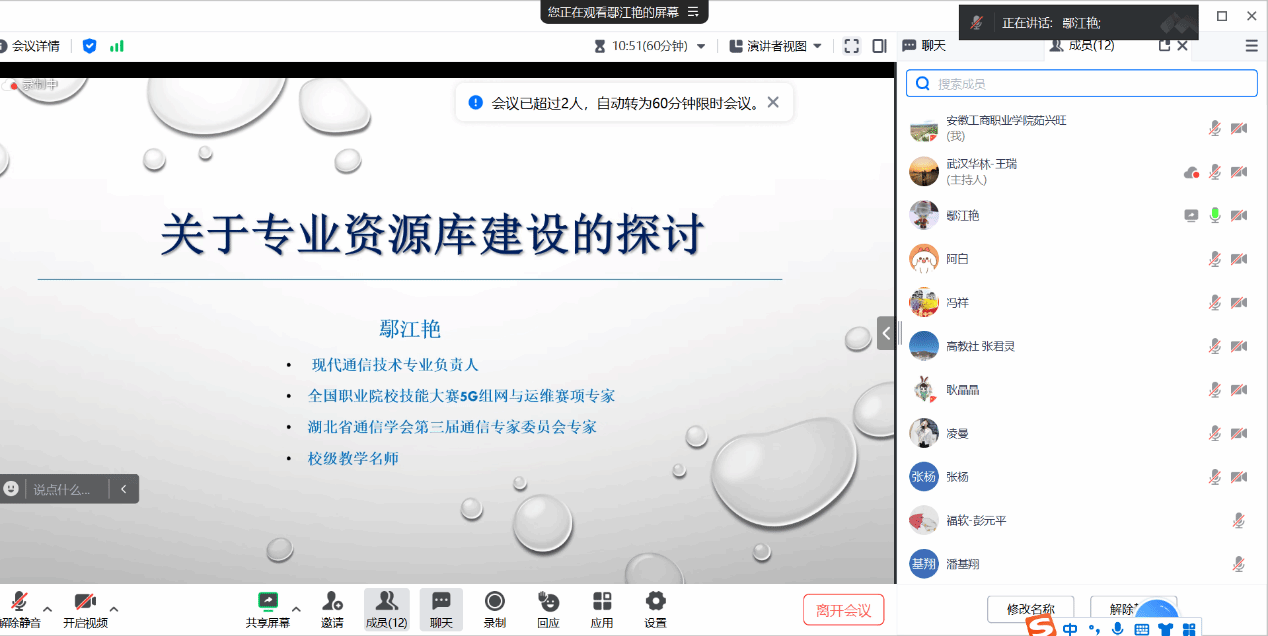
Task: Click the 搜索成员 search field
Action: [1090, 84]
